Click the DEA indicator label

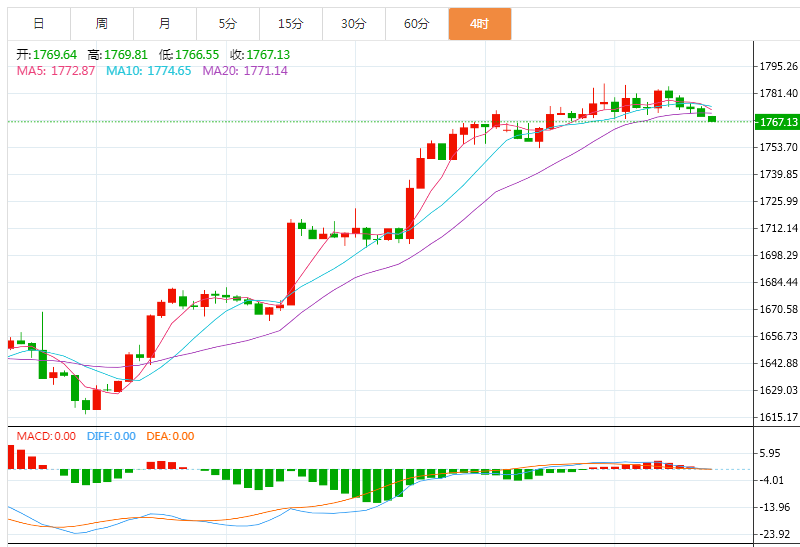[170, 436]
